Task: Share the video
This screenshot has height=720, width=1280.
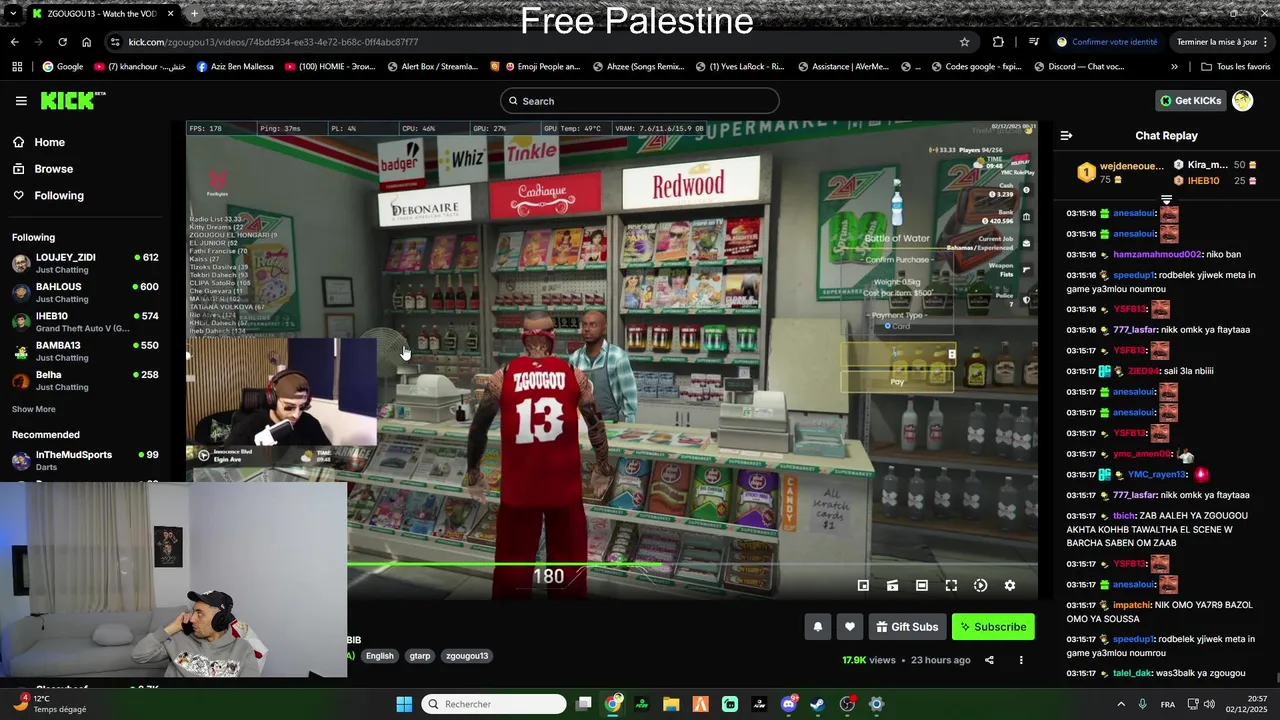Action: coord(989,660)
